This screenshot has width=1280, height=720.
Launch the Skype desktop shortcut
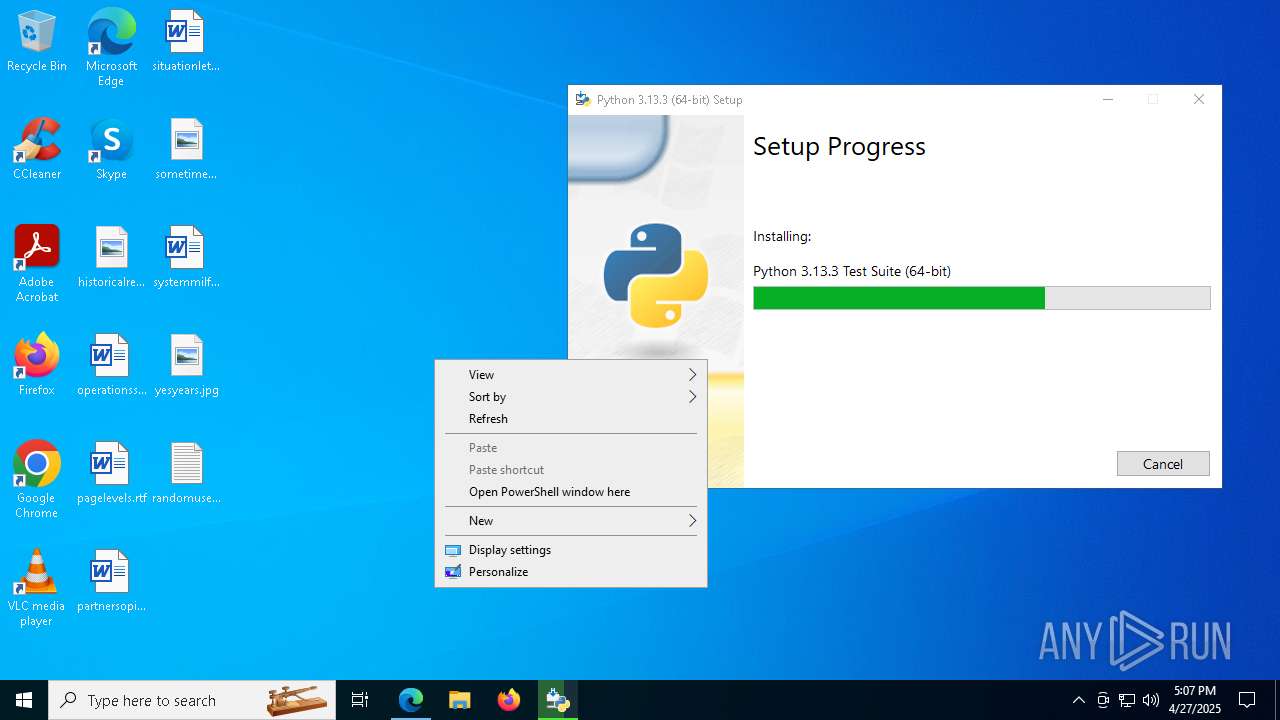click(x=111, y=150)
